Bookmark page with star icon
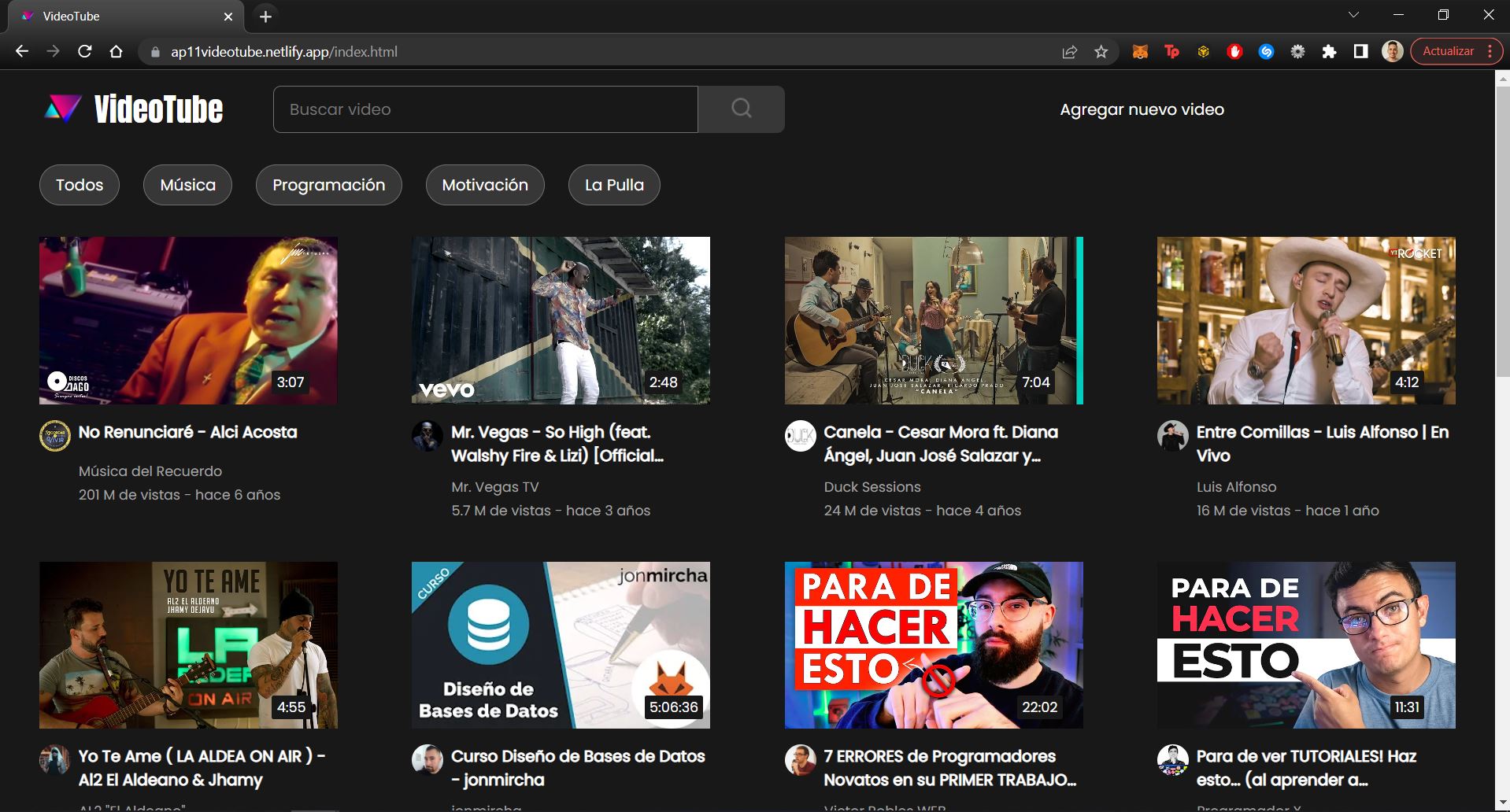 [1101, 52]
